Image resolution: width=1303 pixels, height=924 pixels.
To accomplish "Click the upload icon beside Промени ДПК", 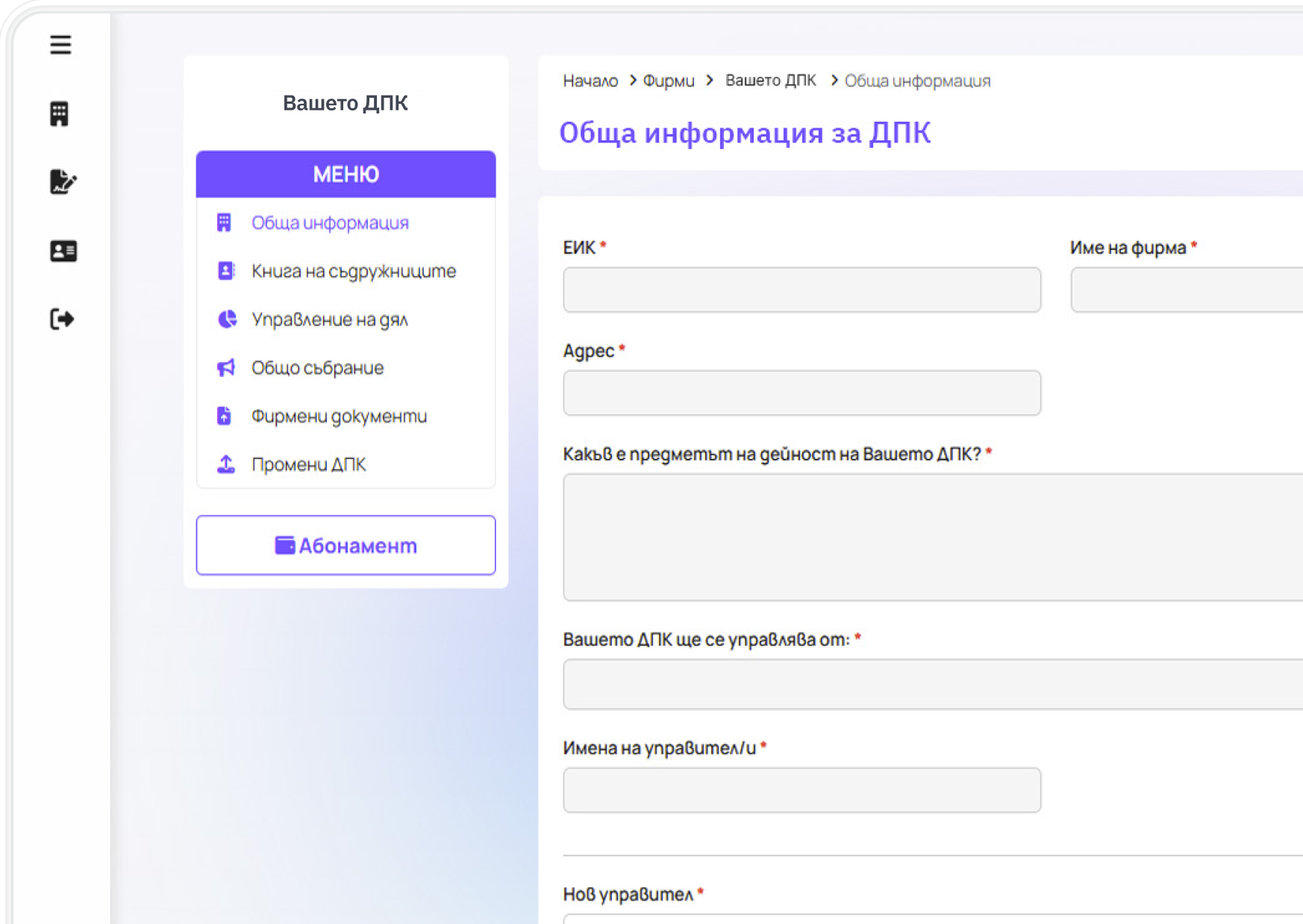I will click(x=225, y=464).
